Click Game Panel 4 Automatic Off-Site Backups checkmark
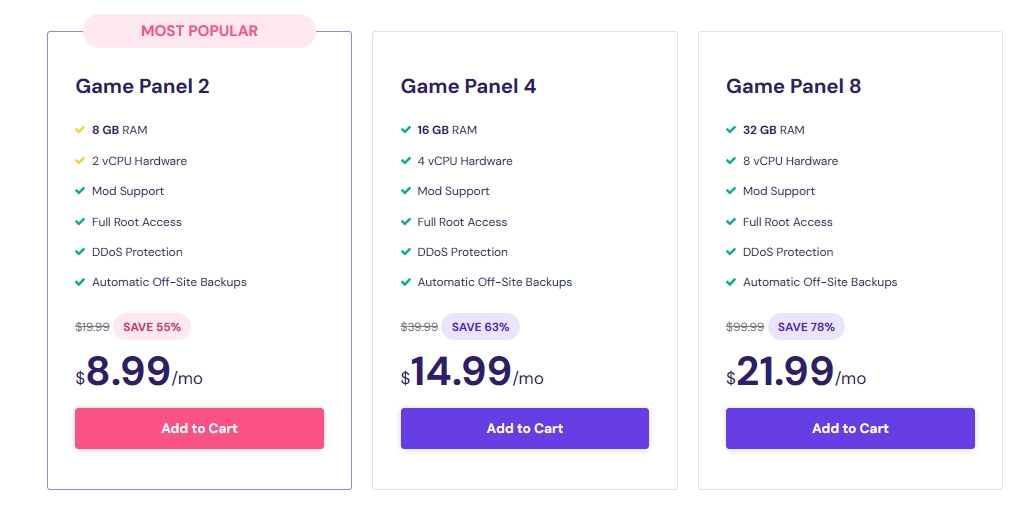This screenshot has width=1030, height=505. [x=406, y=282]
